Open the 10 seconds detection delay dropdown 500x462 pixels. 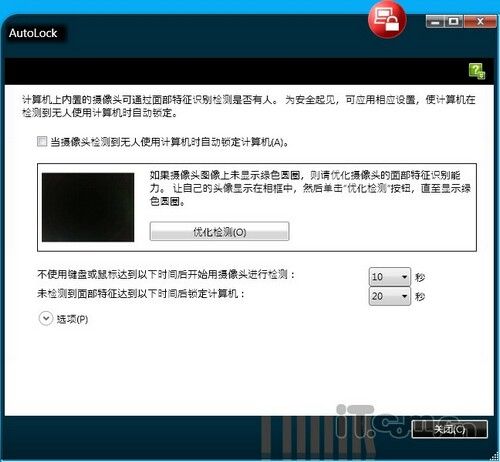[x=389, y=277]
